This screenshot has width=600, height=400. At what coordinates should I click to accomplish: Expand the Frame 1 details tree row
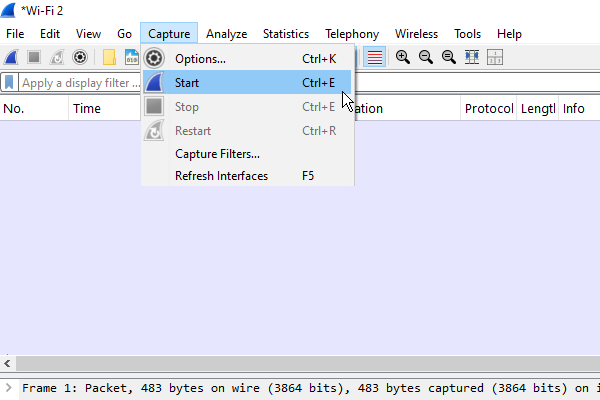click(9, 388)
